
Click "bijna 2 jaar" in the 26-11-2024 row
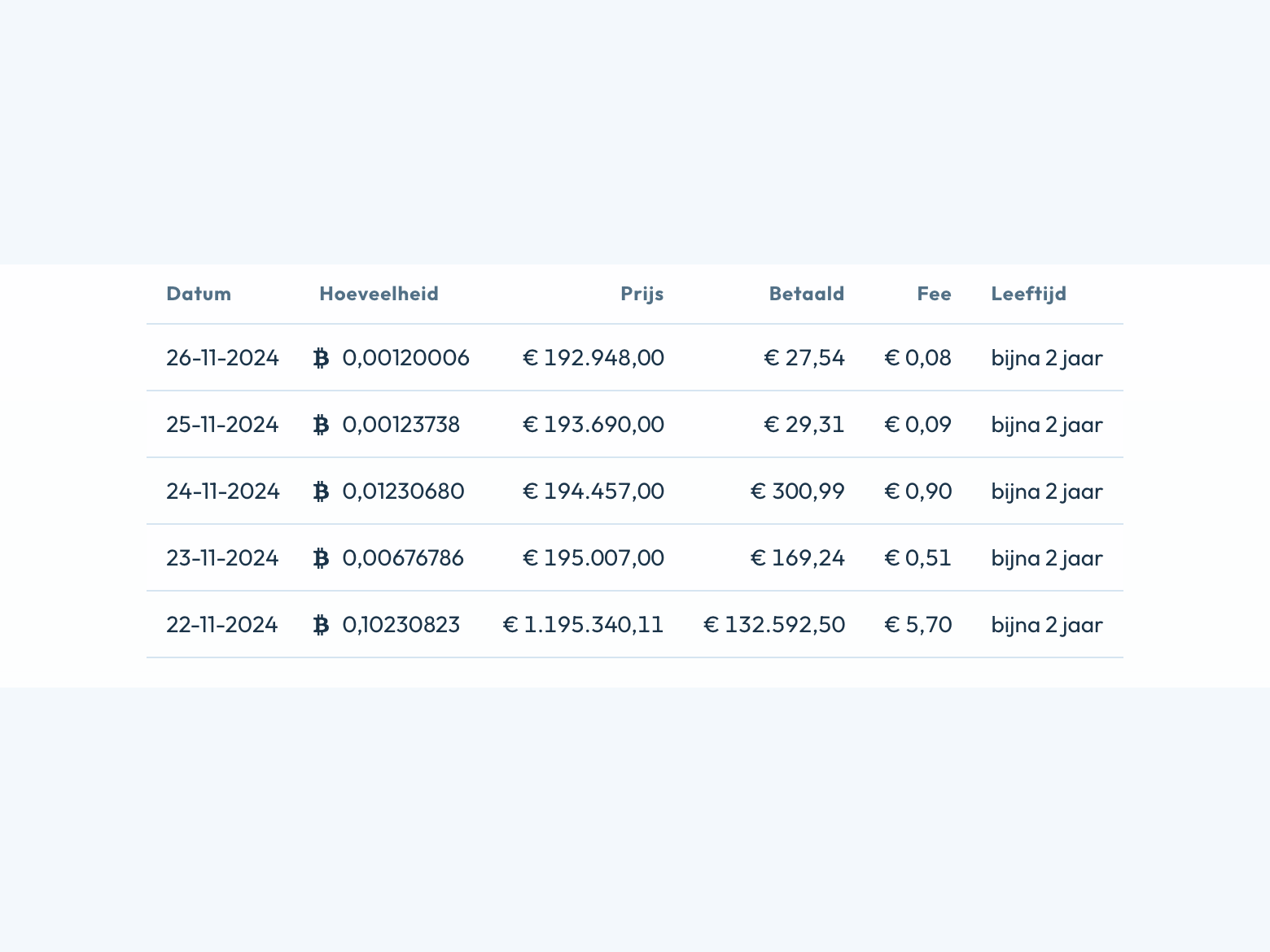click(1047, 358)
